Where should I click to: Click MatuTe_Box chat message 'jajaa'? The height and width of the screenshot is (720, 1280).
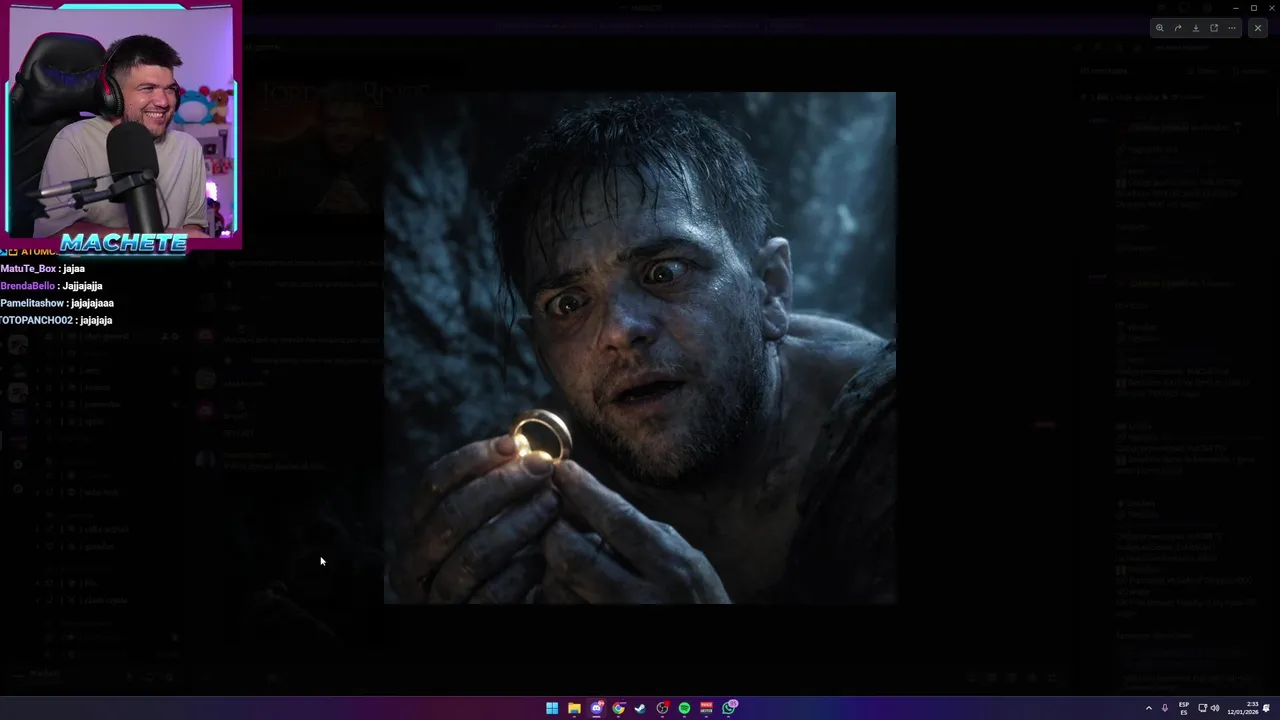click(42, 268)
